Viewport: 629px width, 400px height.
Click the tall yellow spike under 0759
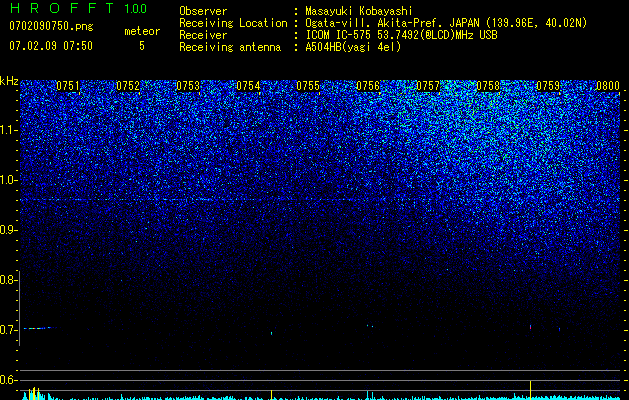(x=530, y=390)
